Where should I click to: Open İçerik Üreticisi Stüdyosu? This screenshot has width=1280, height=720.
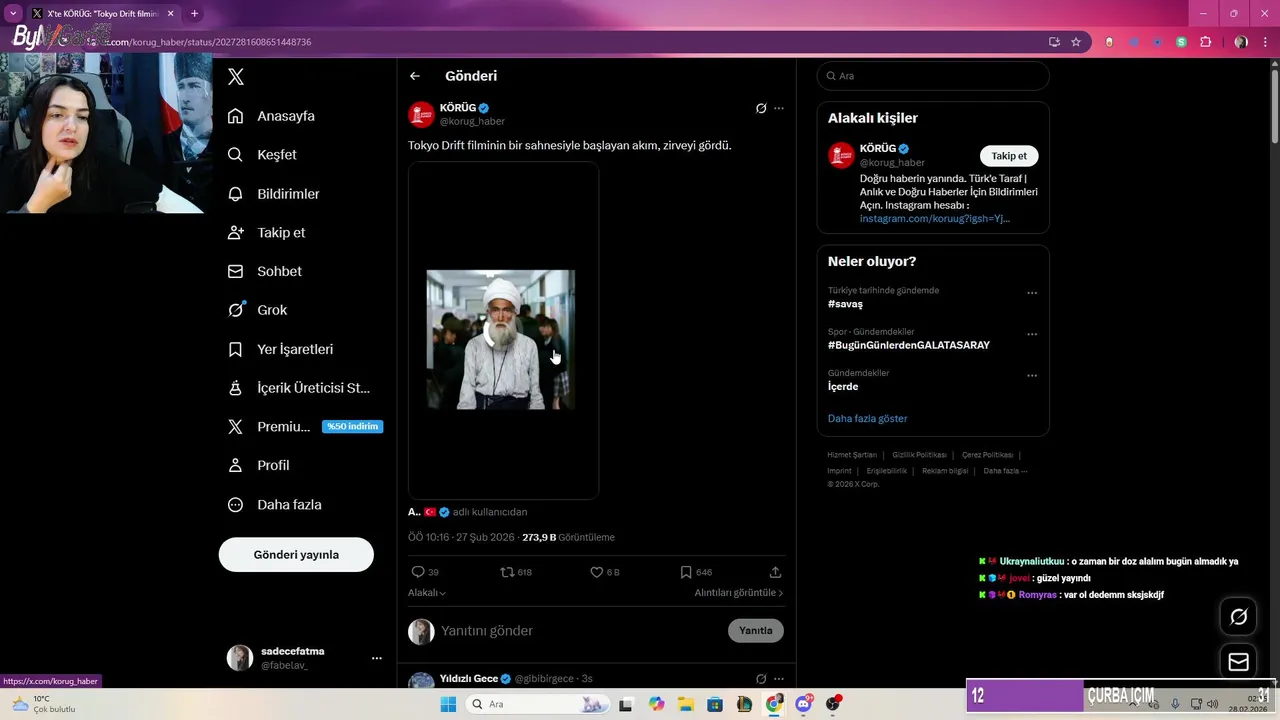pyautogui.click(x=299, y=388)
